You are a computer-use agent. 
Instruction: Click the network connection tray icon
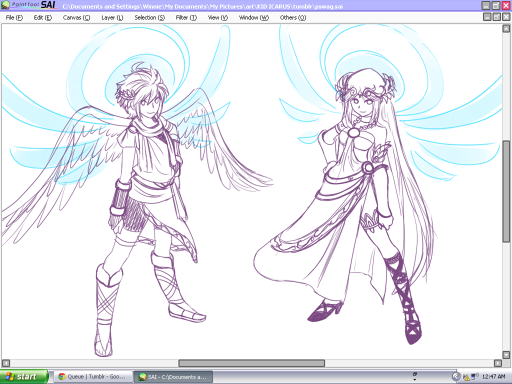tap(474, 377)
